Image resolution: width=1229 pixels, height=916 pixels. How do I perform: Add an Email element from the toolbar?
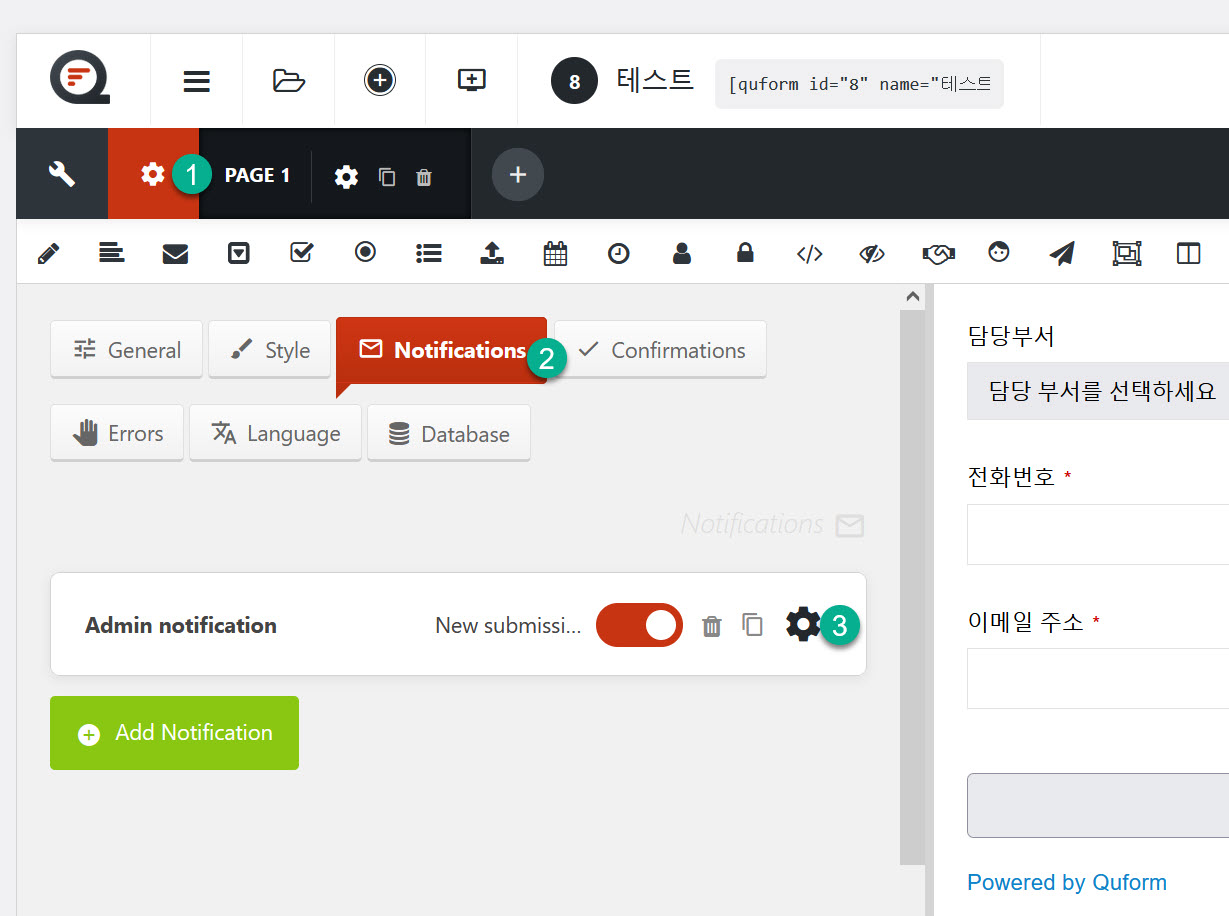[x=175, y=253]
